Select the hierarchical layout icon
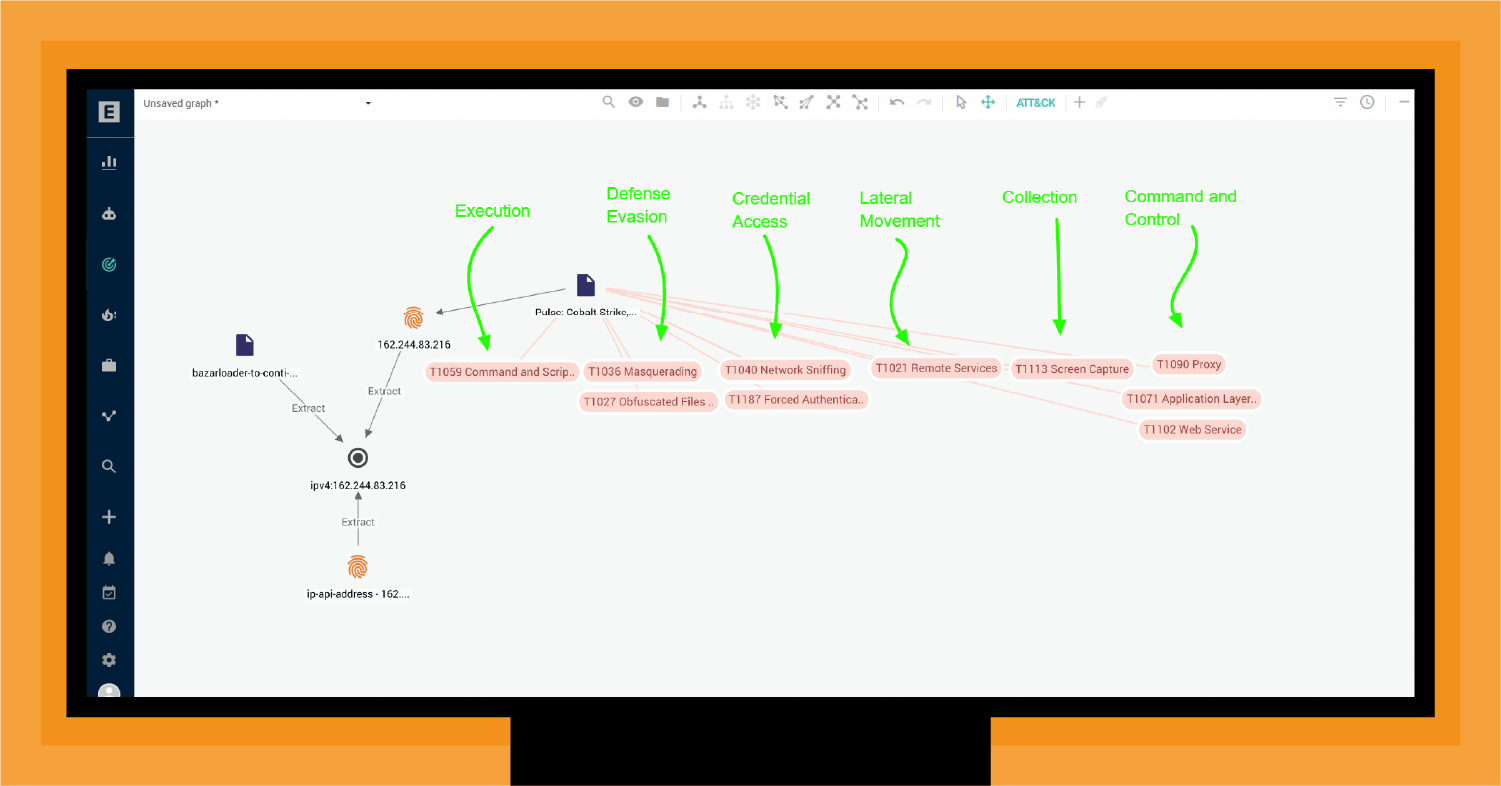Viewport: 1501px width, 786px height. pos(726,102)
